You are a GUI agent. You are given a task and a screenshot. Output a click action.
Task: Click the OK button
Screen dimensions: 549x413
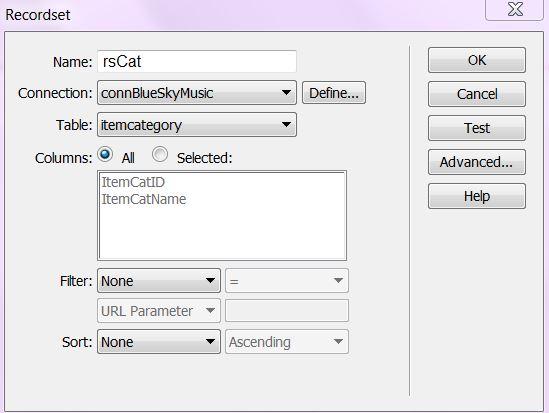(x=477, y=60)
